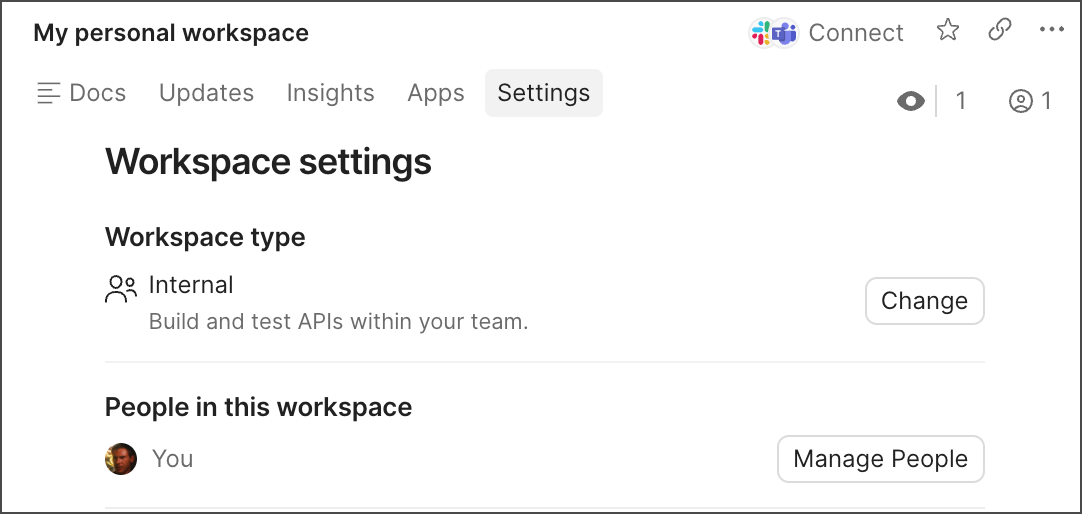Screen dimensions: 1082x514
Task: Go to the Insights tab
Action: point(330,93)
